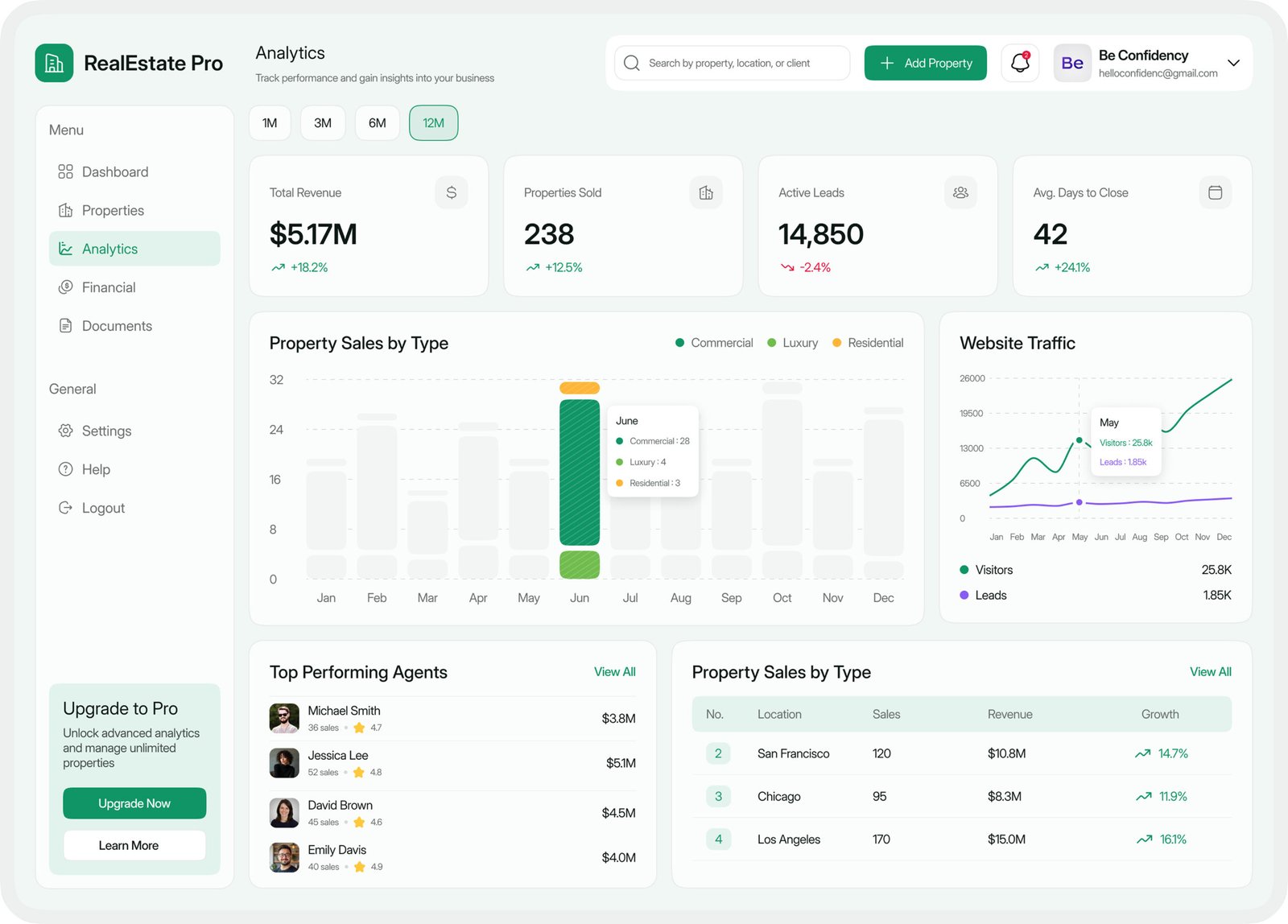Select the 12M time range filter

coord(433,122)
